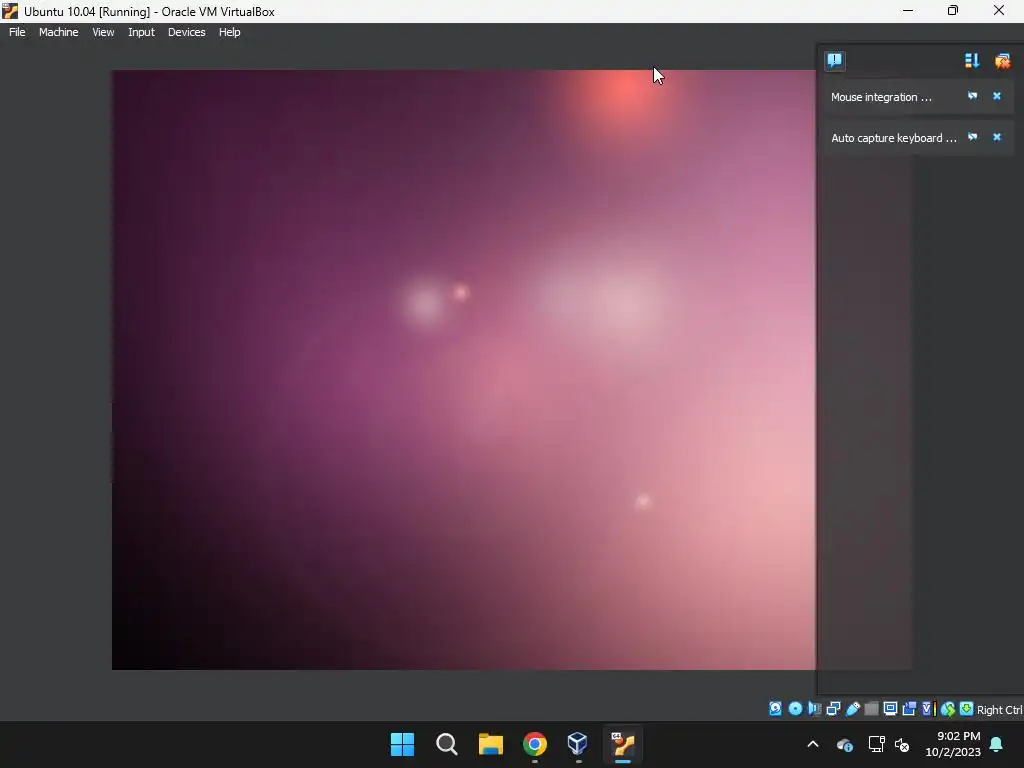
Task: Click inside the Ubuntu guest display
Action: click(x=464, y=370)
